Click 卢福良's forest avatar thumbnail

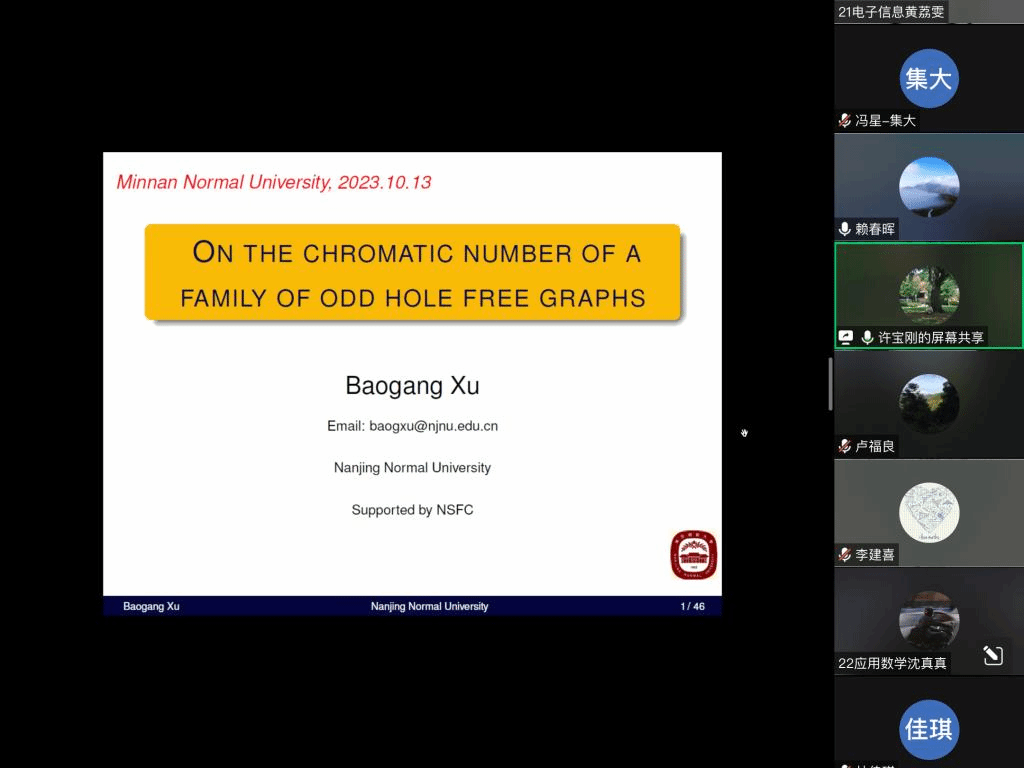pos(928,404)
